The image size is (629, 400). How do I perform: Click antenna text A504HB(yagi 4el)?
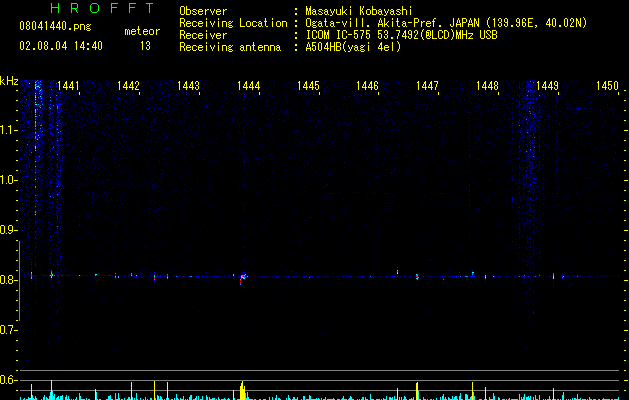click(x=353, y=47)
